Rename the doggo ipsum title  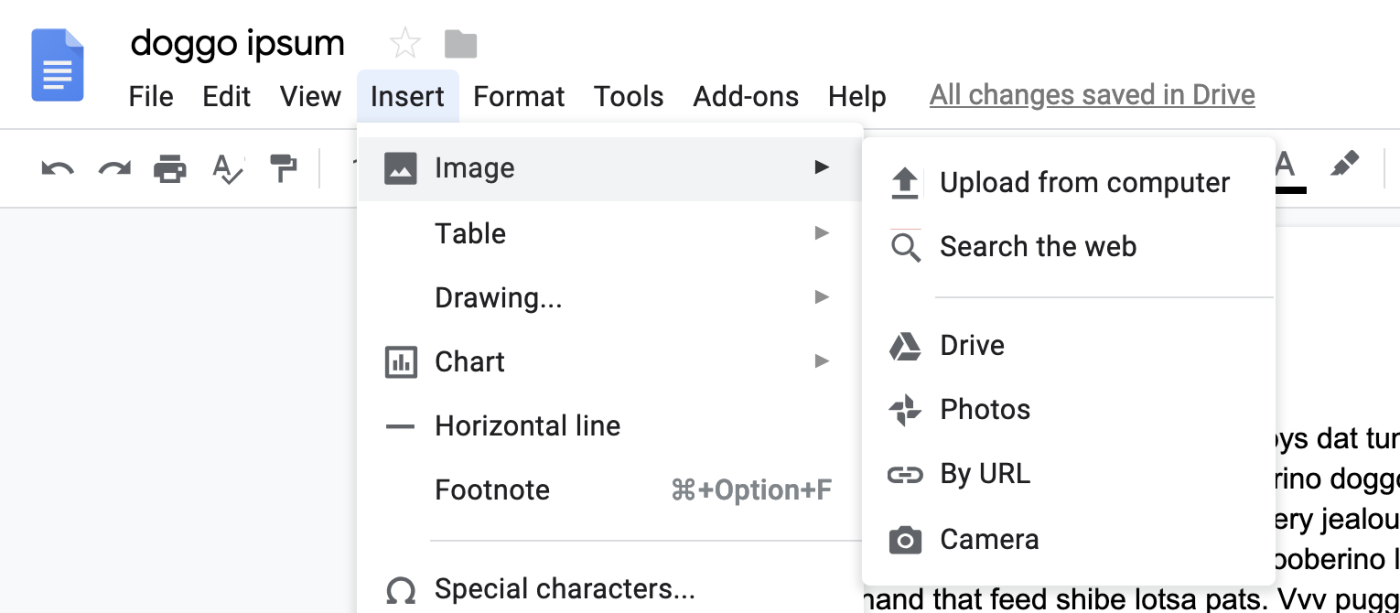238,43
